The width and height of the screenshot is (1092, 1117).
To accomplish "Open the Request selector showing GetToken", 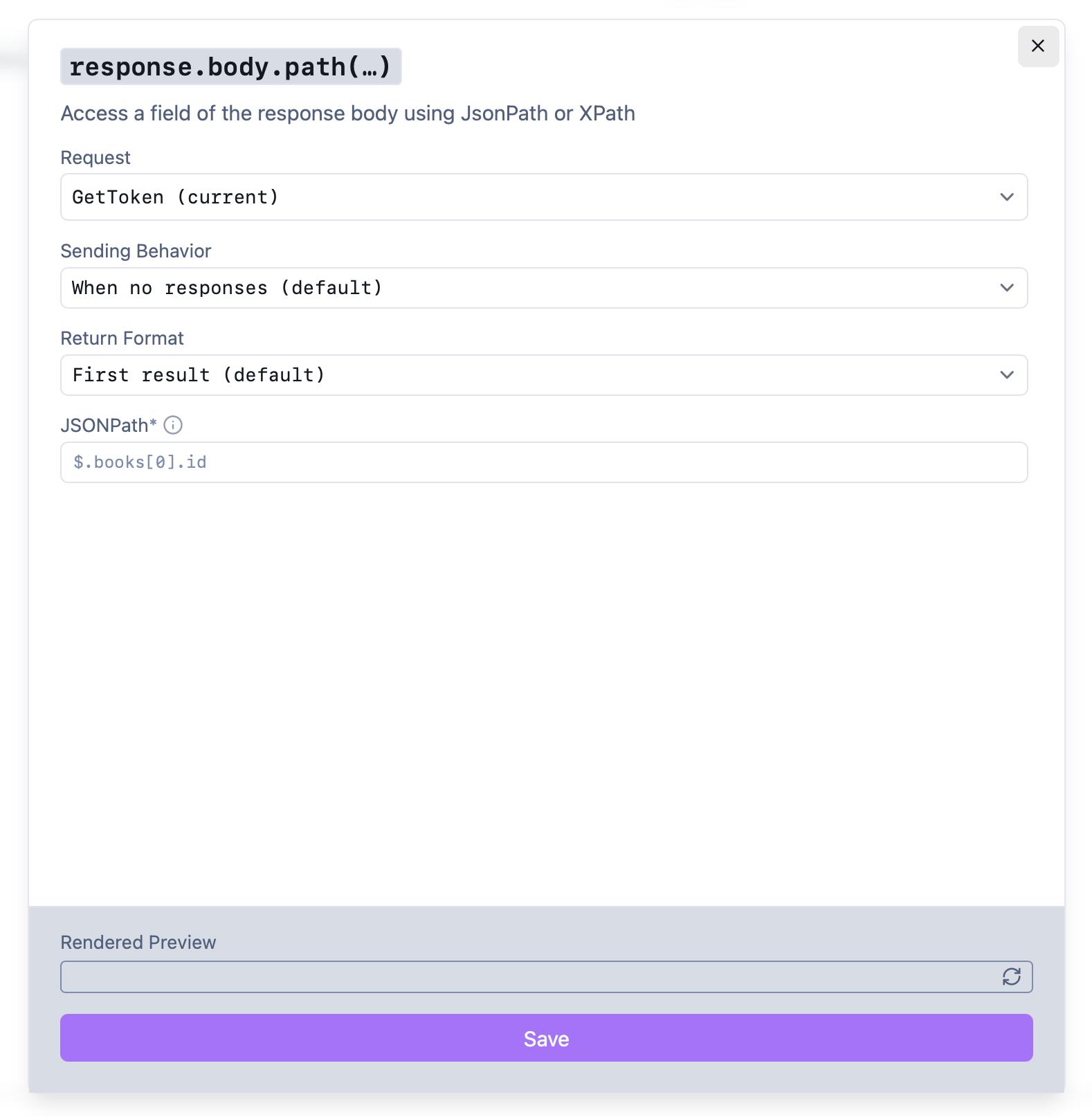I will click(x=484, y=197).
